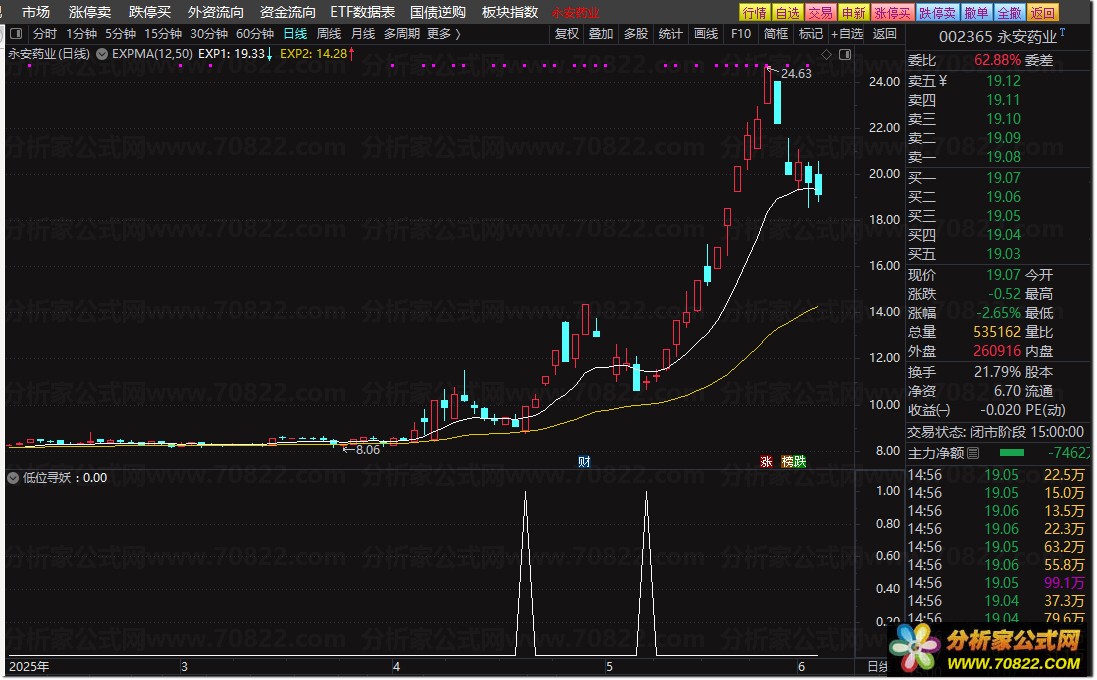Image resolution: width=1097 pixels, height=680 pixels.
Task: Click the small T icon beside 永安药业 title
Action: point(1063,32)
